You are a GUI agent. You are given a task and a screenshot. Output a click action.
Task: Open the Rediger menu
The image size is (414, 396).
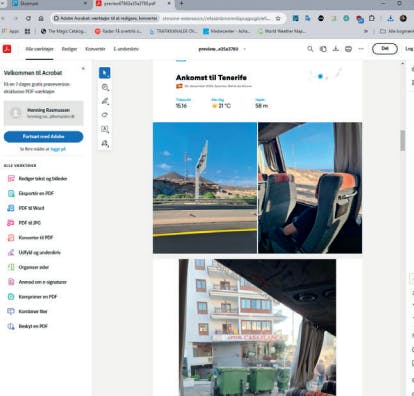point(69,49)
